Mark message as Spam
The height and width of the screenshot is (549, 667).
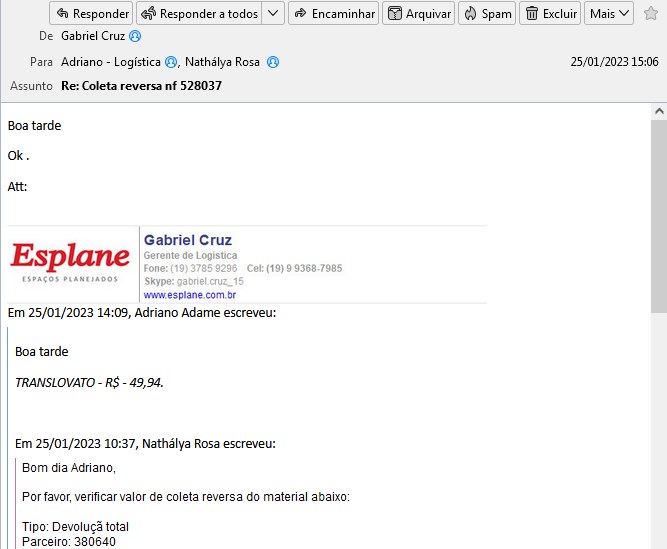pos(488,14)
